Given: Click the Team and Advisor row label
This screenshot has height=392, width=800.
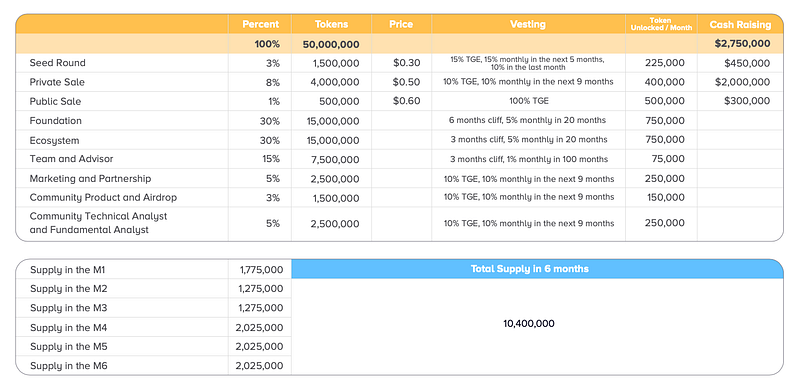Looking at the screenshot, I should pyautogui.click(x=71, y=159).
